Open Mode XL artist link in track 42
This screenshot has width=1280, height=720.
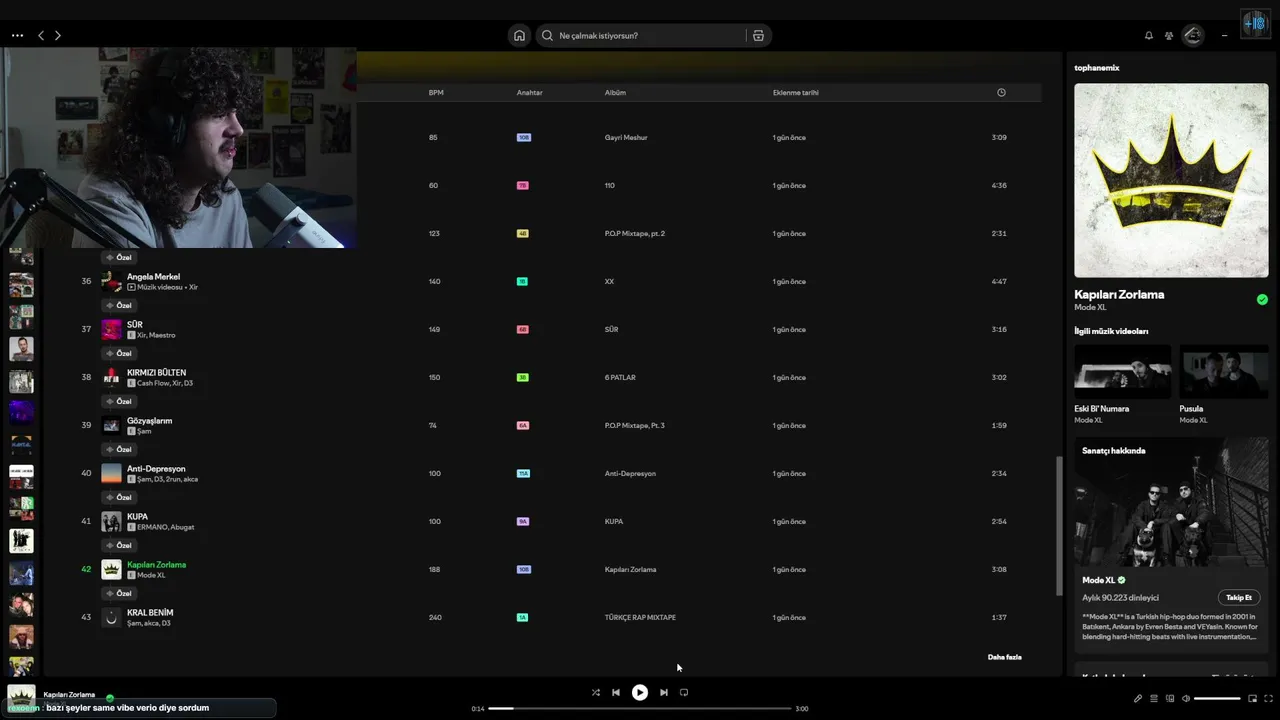pos(151,575)
